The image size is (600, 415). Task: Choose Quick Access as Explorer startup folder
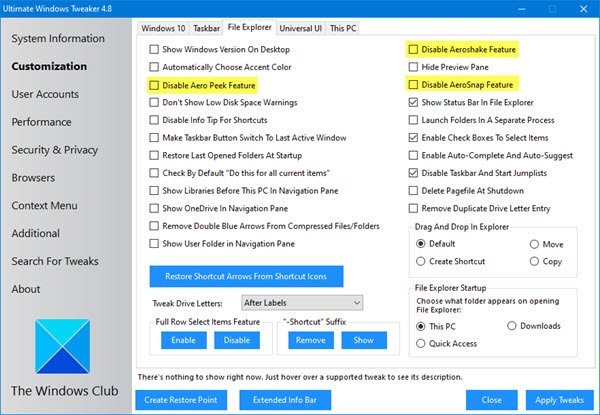pyautogui.click(x=421, y=343)
